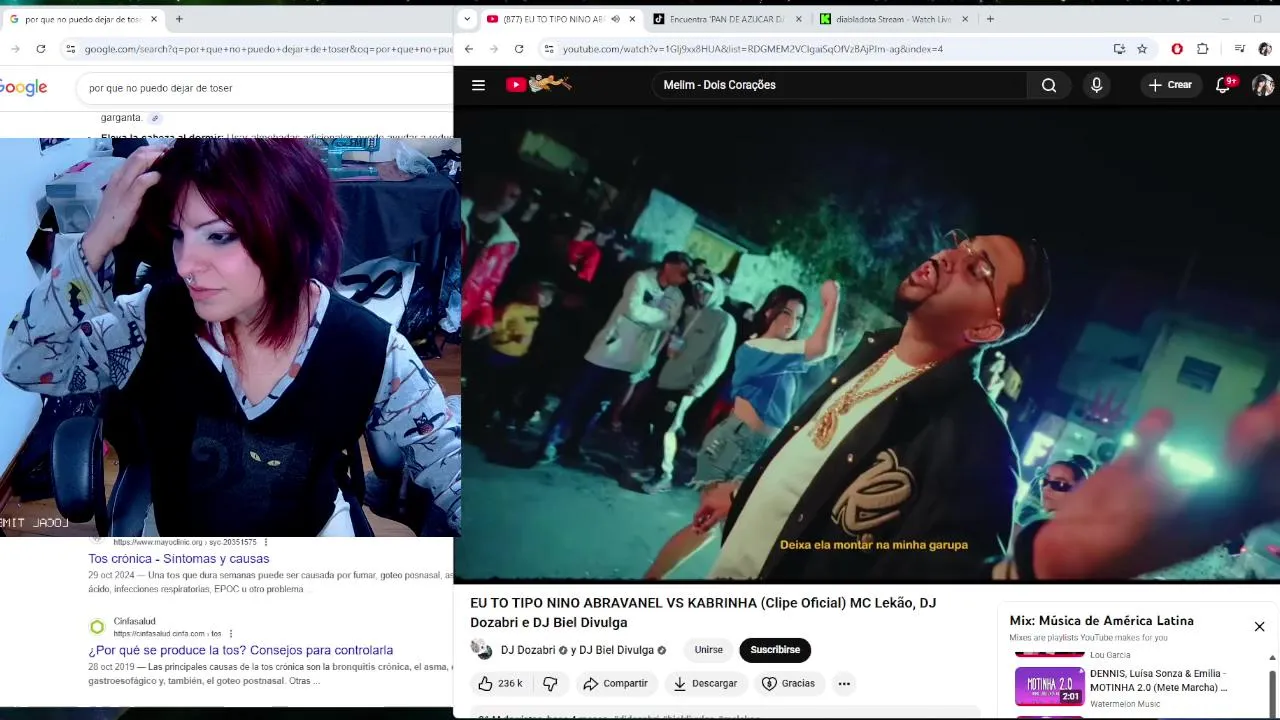Download the video with Descargar
This screenshot has height=720, width=1280.
pos(705,683)
